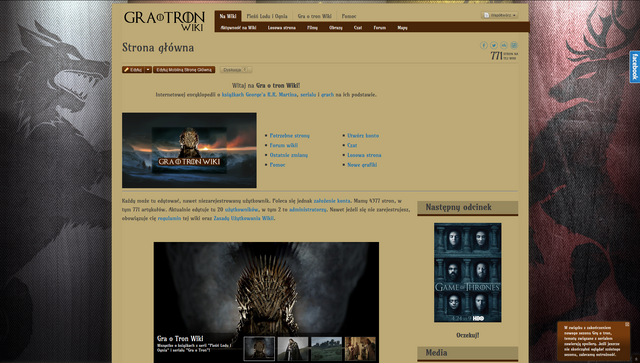Open the Utwórz konto link
Screen dimensions: 640x363
pos(363,136)
